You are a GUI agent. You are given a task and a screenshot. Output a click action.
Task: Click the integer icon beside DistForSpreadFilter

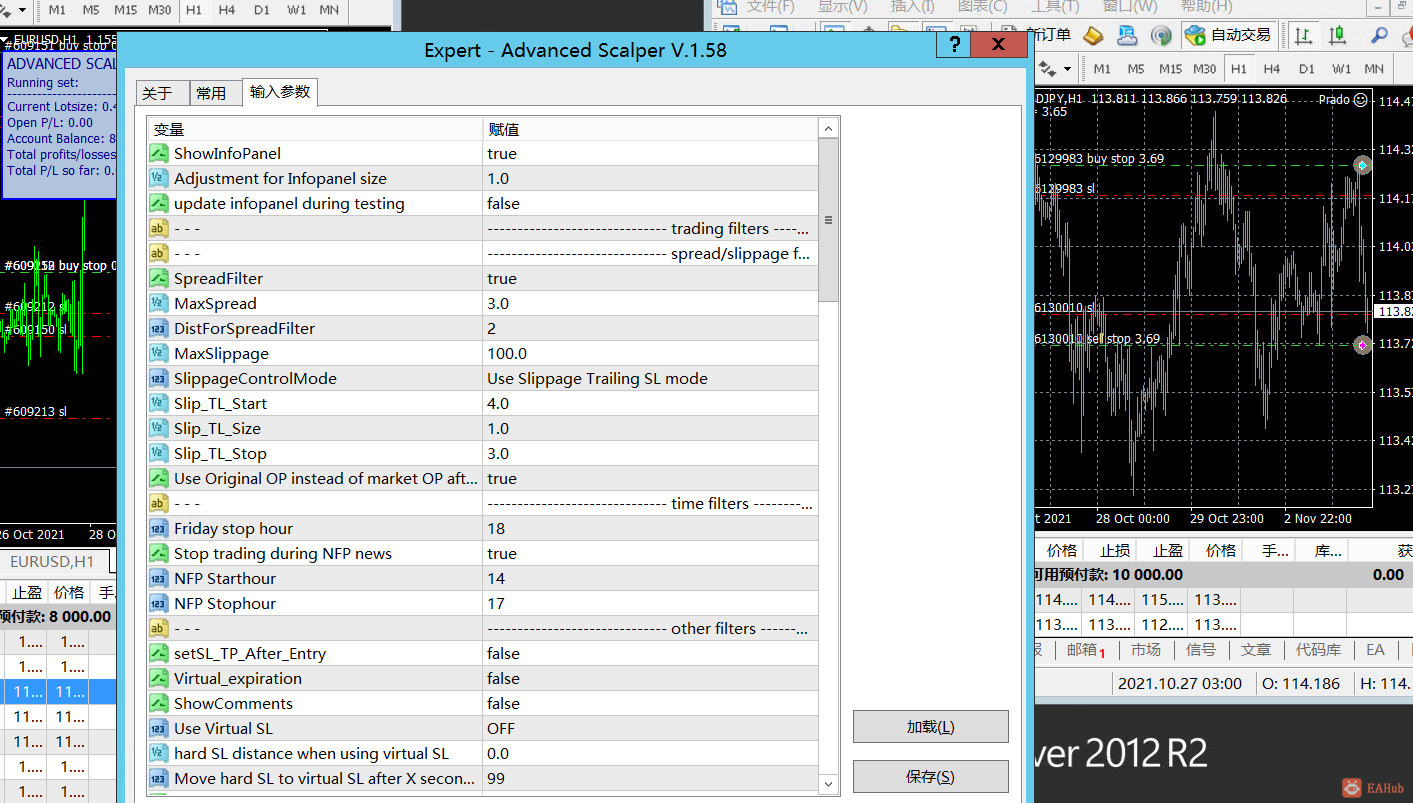tap(158, 328)
